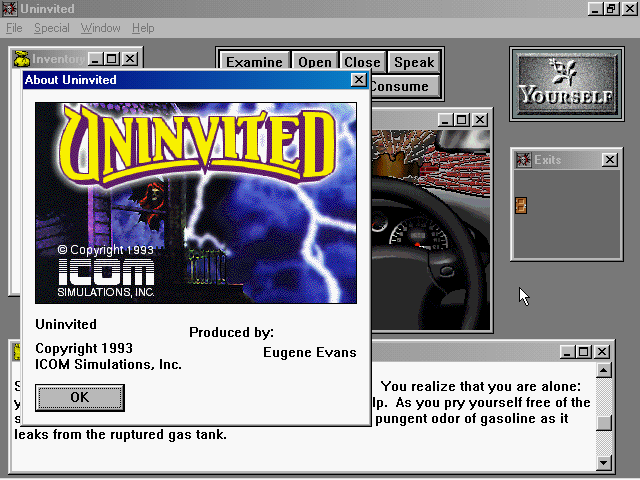Screen dimensions: 640x480
Task: Close the Inventory window
Action: pyautogui.click(x=130, y=59)
